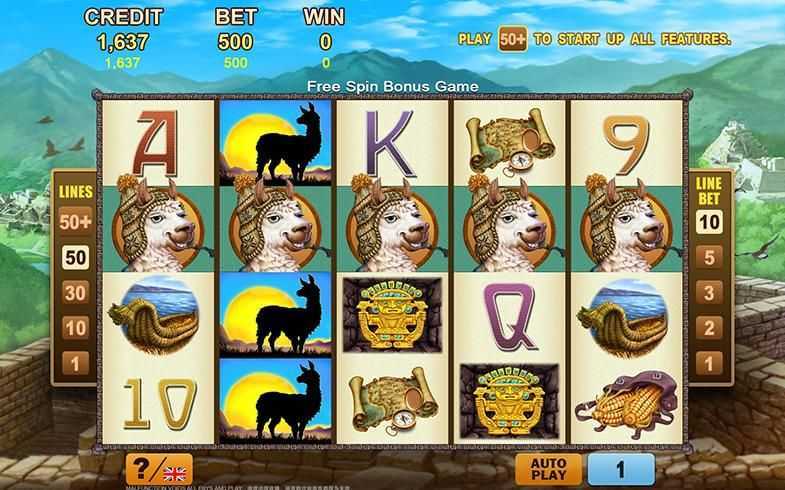The height and width of the screenshot is (490, 785).
Task: Click the llama wild on reel three
Action: [x=392, y=224]
